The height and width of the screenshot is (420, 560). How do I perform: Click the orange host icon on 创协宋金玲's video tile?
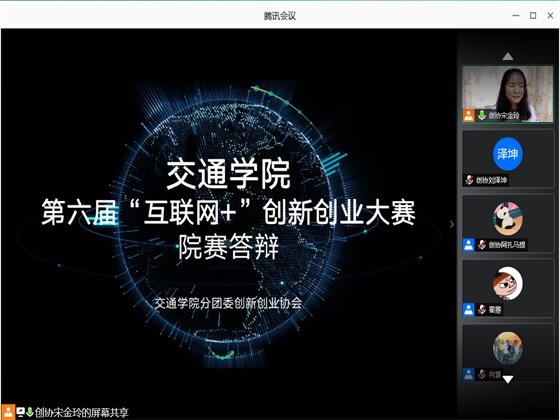(469, 115)
